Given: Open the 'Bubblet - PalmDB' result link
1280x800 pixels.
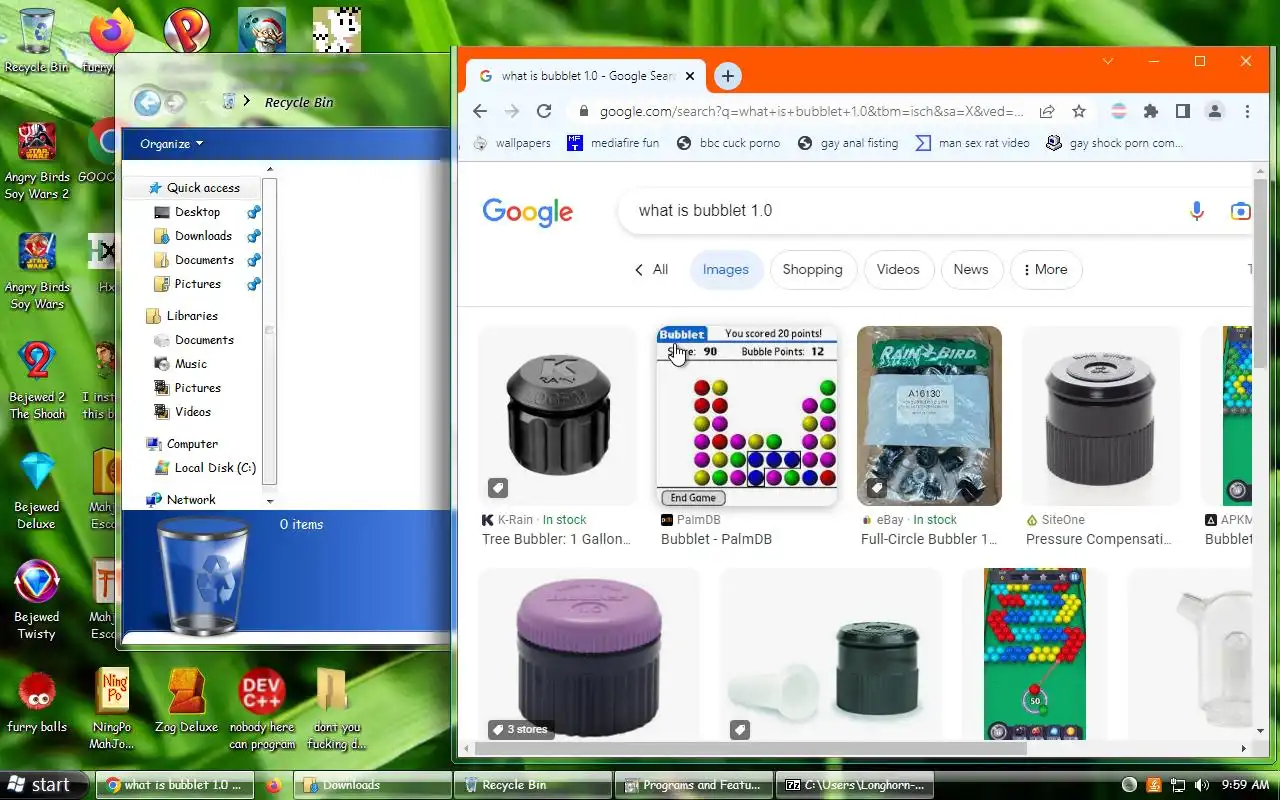Looking at the screenshot, I should click(x=716, y=539).
